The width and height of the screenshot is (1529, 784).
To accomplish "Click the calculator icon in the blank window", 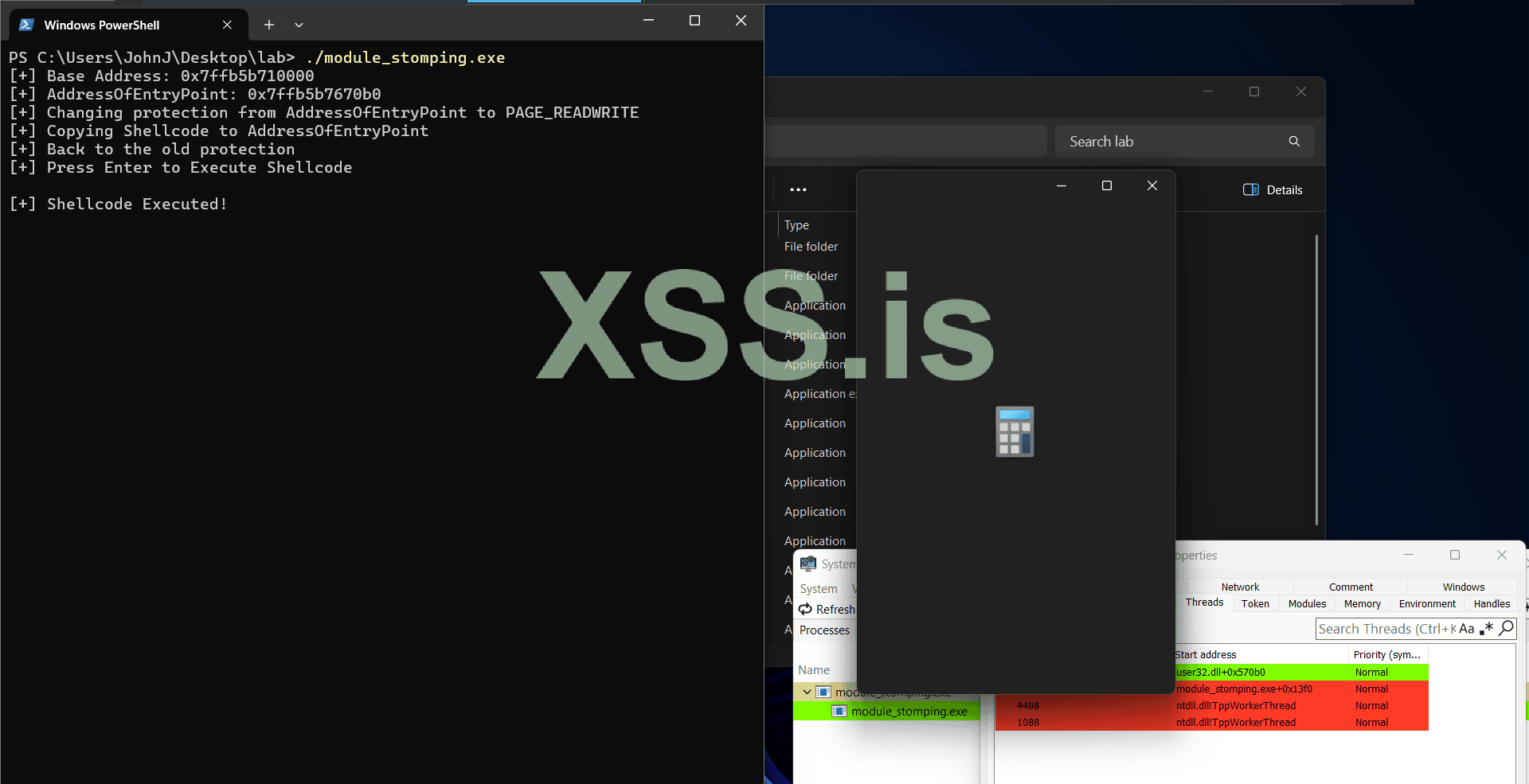I will (1014, 431).
